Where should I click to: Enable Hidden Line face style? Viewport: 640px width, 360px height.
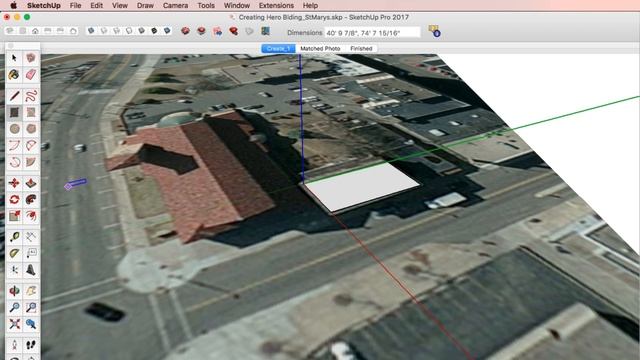(129, 31)
